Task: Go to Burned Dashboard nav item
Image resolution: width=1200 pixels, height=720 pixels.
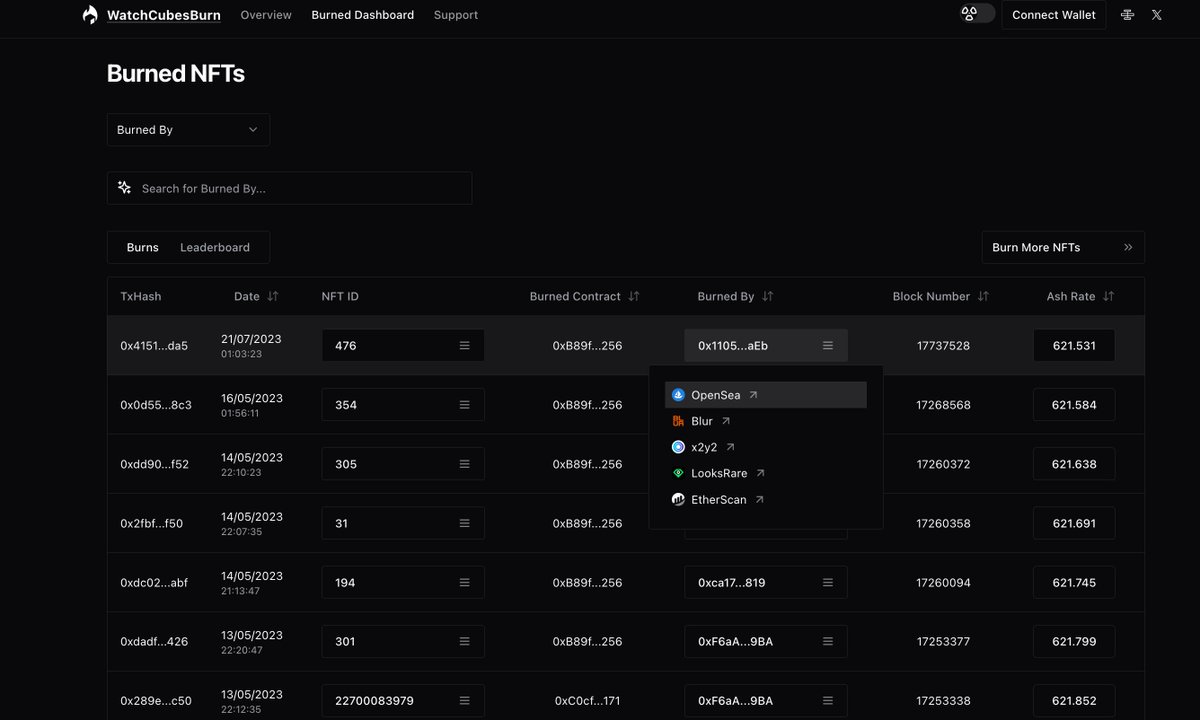Action: coord(363,15)
